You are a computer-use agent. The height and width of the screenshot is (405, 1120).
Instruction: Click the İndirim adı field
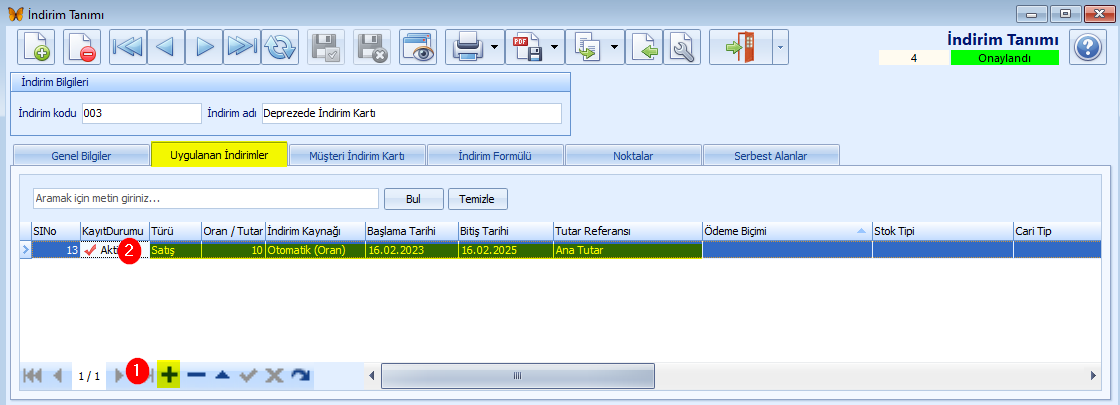(411, 114)
